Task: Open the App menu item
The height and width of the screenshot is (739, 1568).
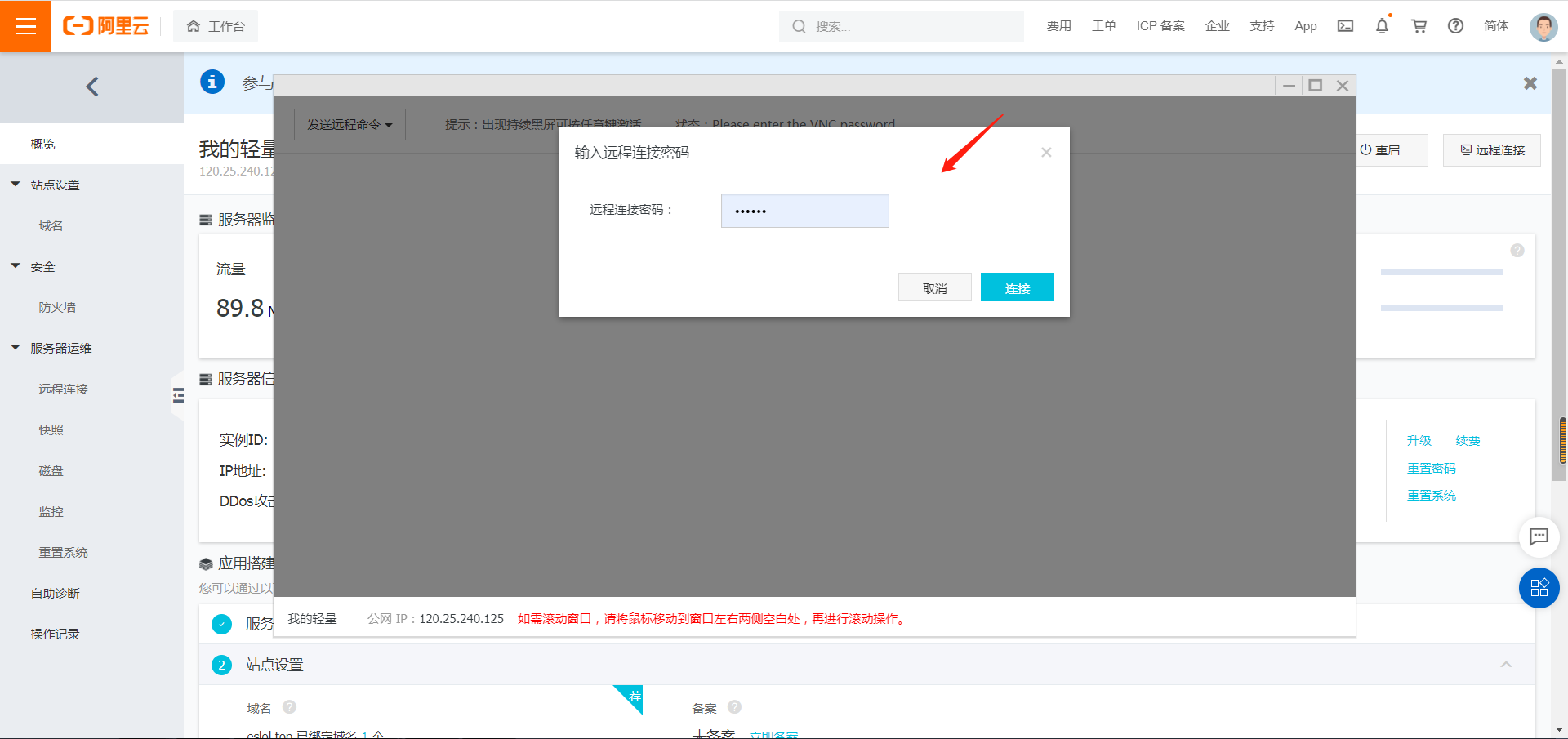Action: click(1305, 26)
